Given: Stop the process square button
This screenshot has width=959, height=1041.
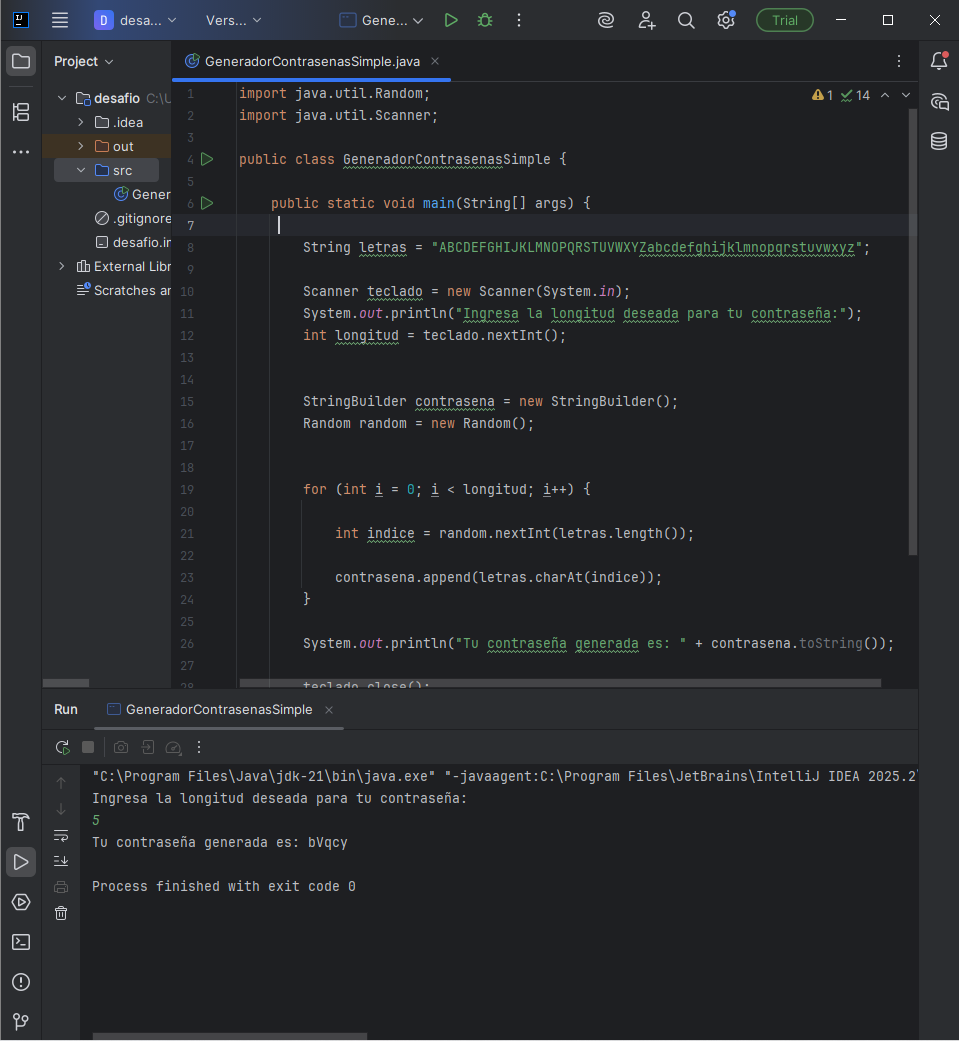Looking at the screenshot, I should click(x=88, y=748).
